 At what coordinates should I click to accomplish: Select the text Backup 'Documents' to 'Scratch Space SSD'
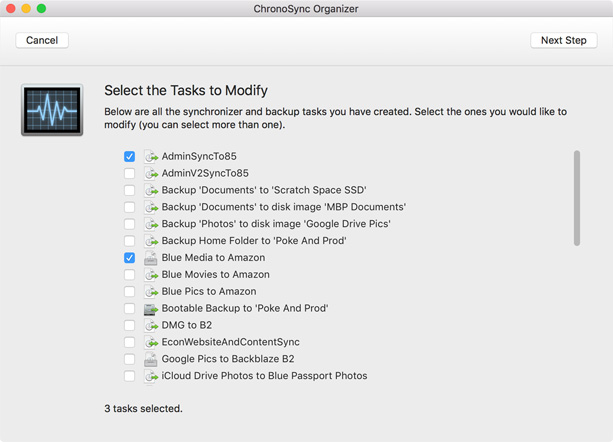click(x=264, y=190)
